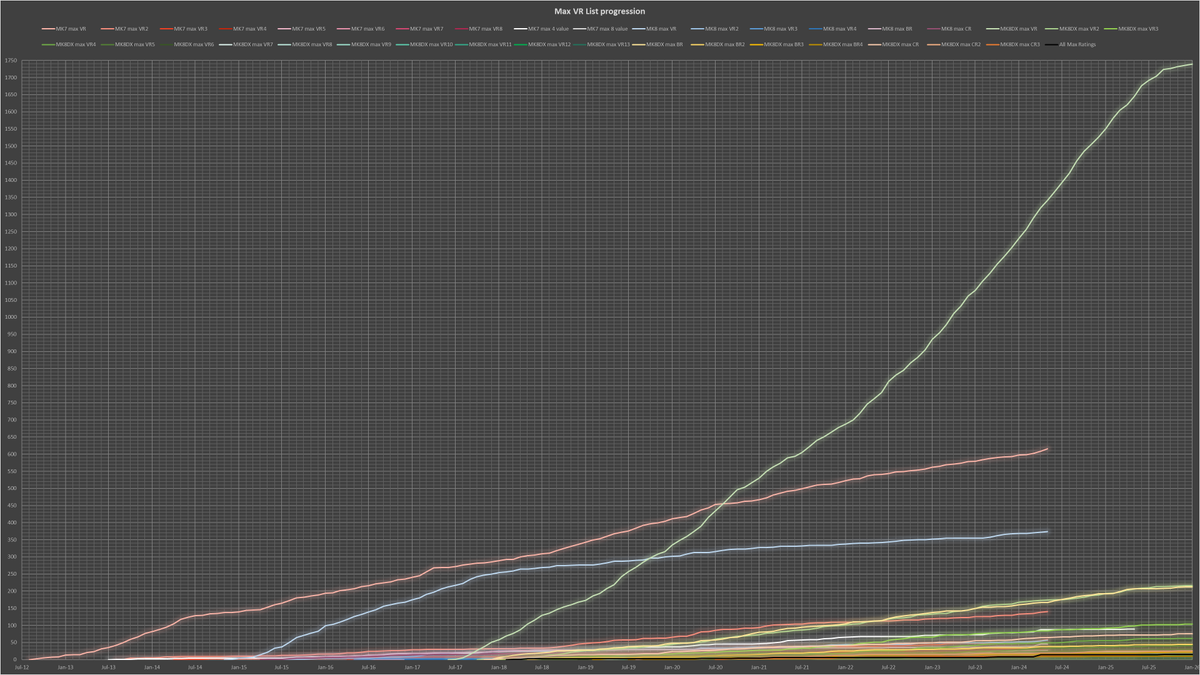Viewport: 1200px width, 675px height.
Task: Select the MK8DX max BR4 legend entry
Action: (837, 44)
